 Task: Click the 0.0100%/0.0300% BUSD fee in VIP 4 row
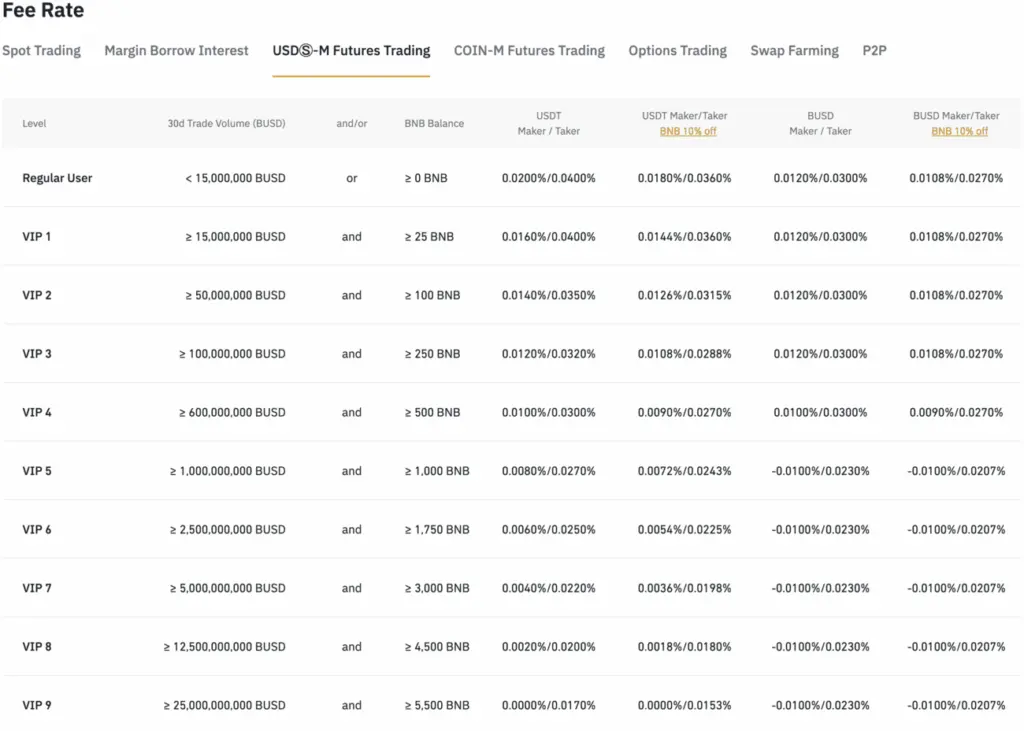(820, 412)
